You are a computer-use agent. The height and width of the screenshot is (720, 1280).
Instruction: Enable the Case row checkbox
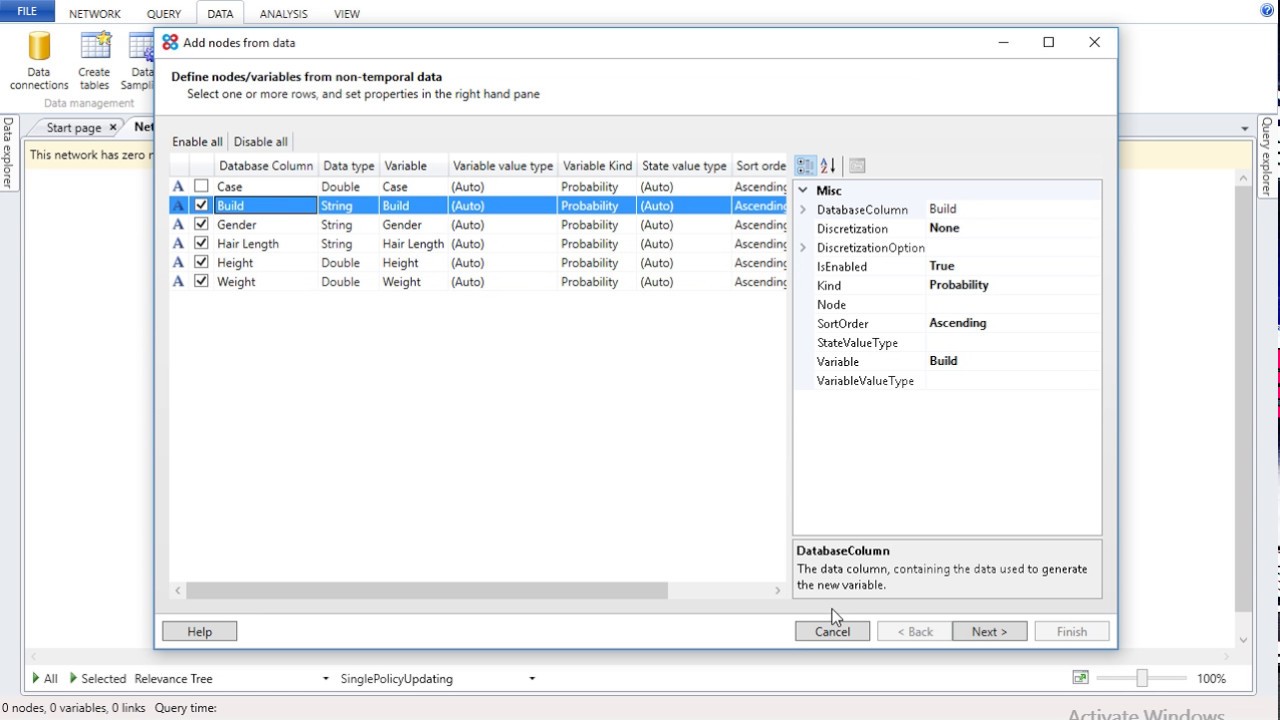(x=201, y=187)
